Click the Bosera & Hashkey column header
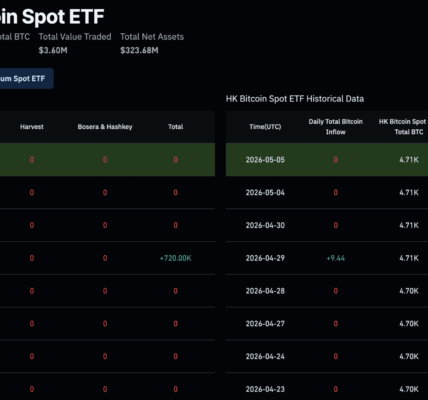428x400 pixels. coord(105,127)
